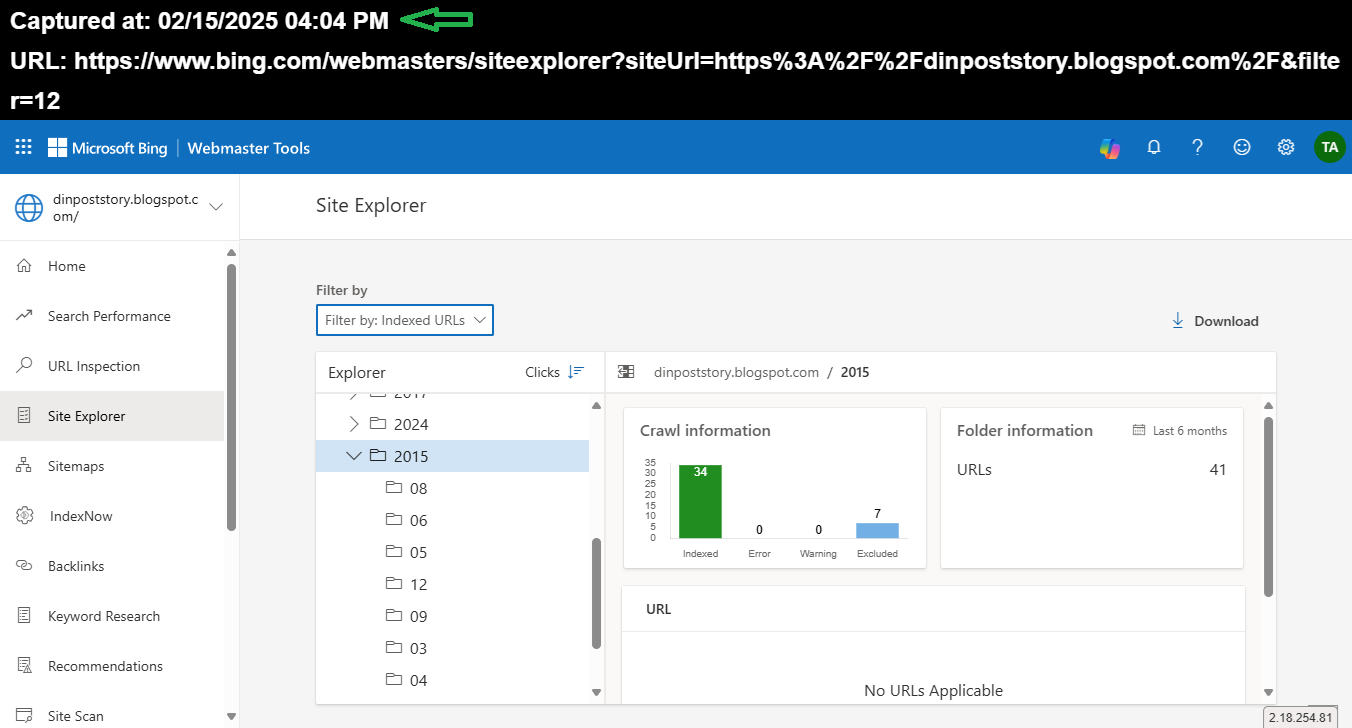Open Search Performance in the sidebar

pyautogui.click(x=112, y=316)
